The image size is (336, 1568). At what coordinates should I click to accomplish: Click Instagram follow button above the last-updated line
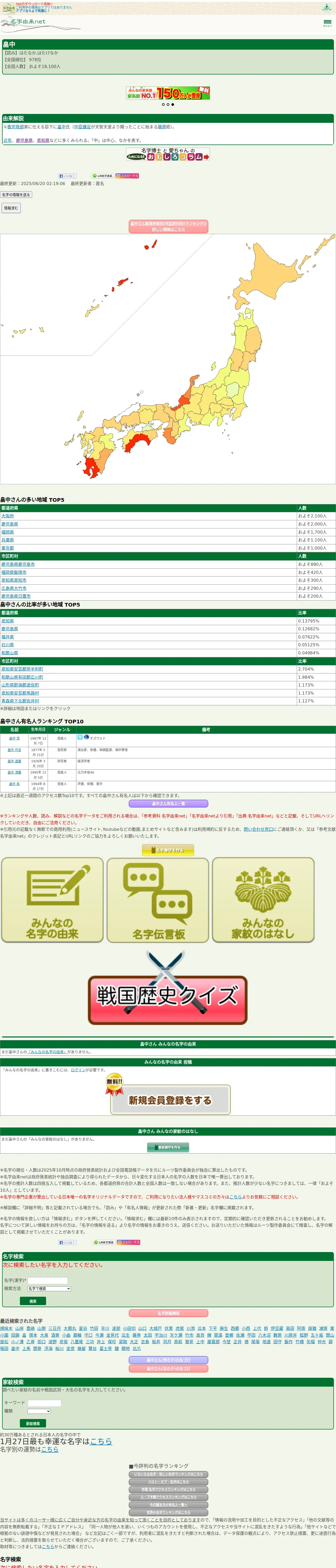(127, 176)
